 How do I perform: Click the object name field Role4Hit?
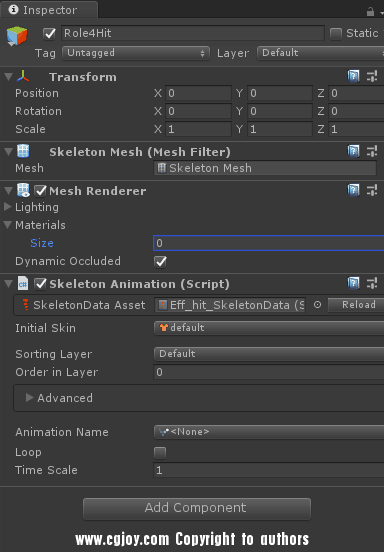tap(193, 33)
